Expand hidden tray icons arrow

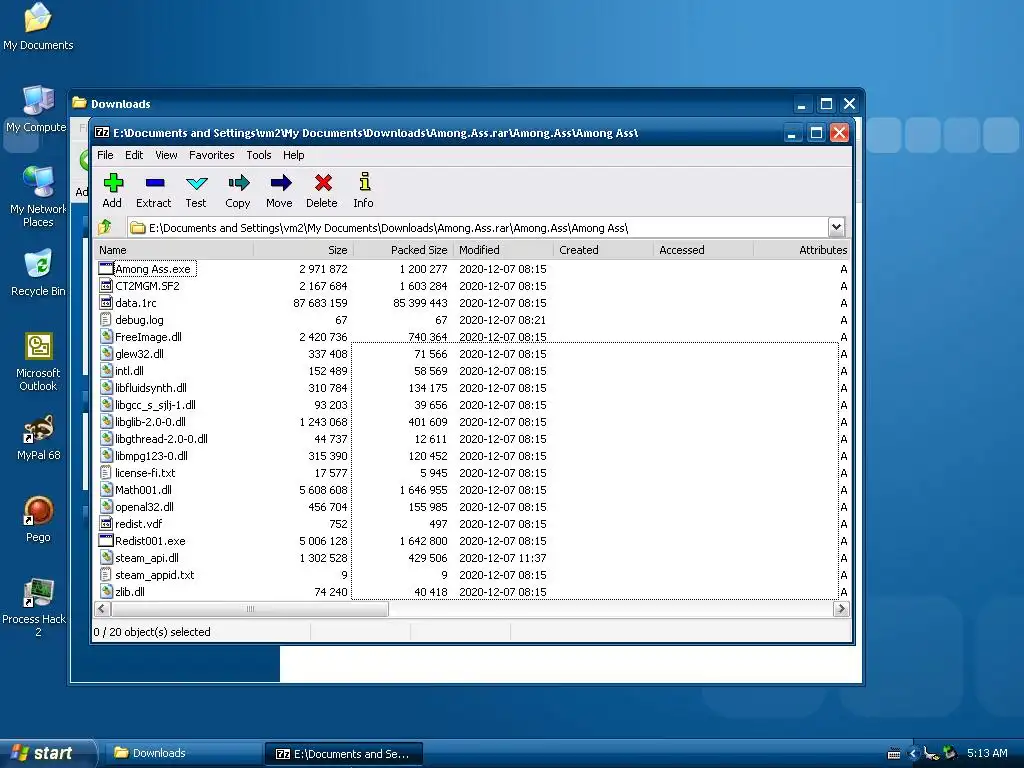[x=912, y=754]
